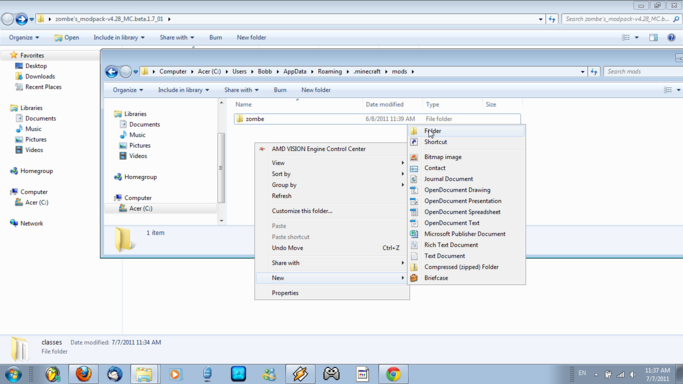
Task: Open Google Chrome from the taskbar
Action: point(393,374)
